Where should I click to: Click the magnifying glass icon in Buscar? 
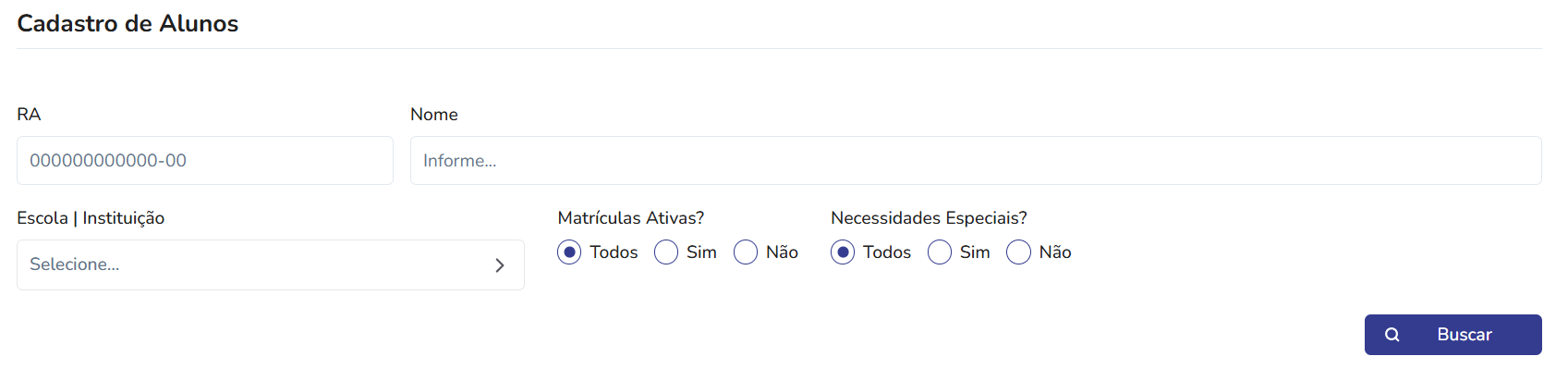[x=1392, y=335]
